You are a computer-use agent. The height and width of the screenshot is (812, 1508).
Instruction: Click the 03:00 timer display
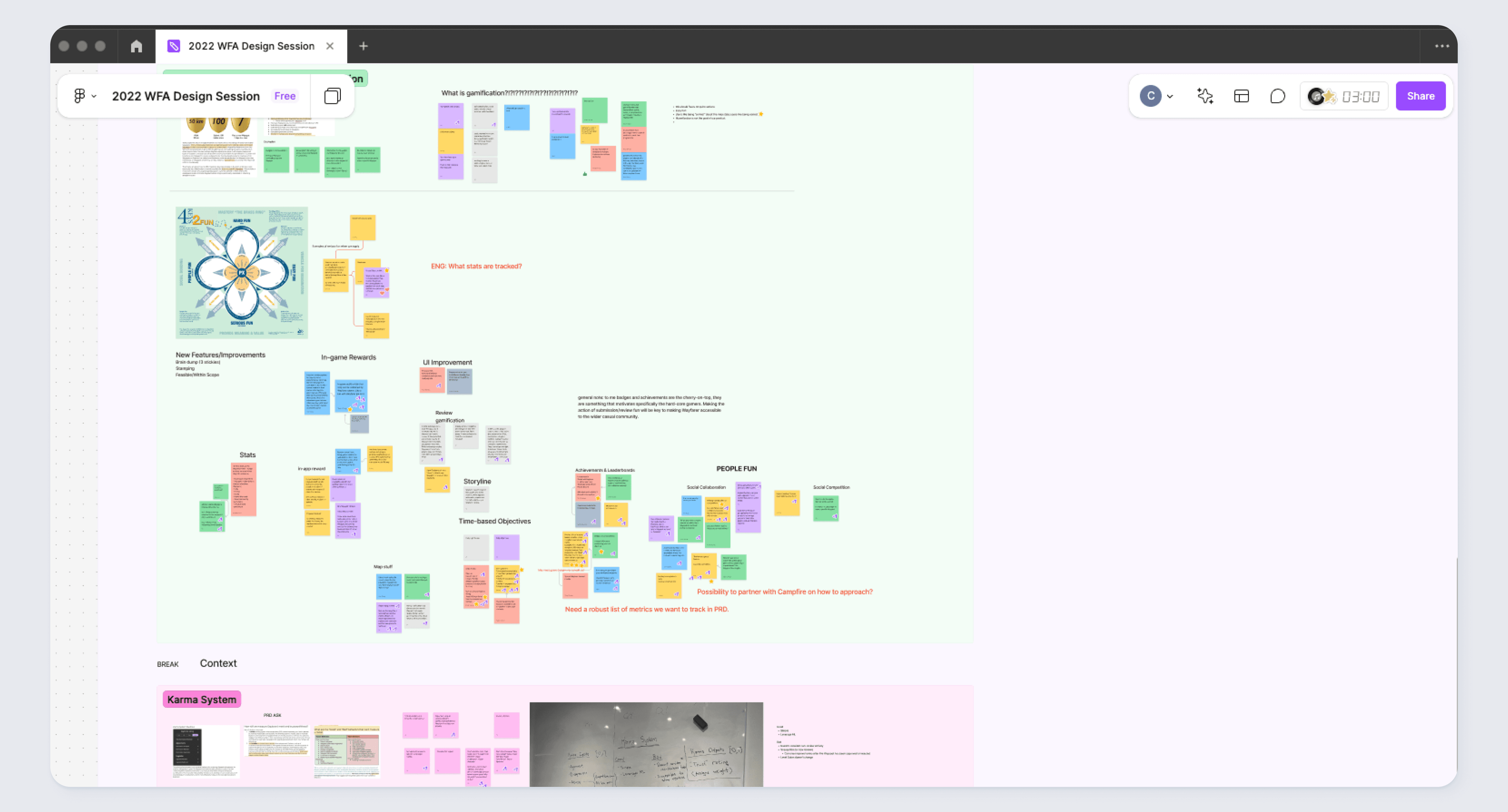1360,96
